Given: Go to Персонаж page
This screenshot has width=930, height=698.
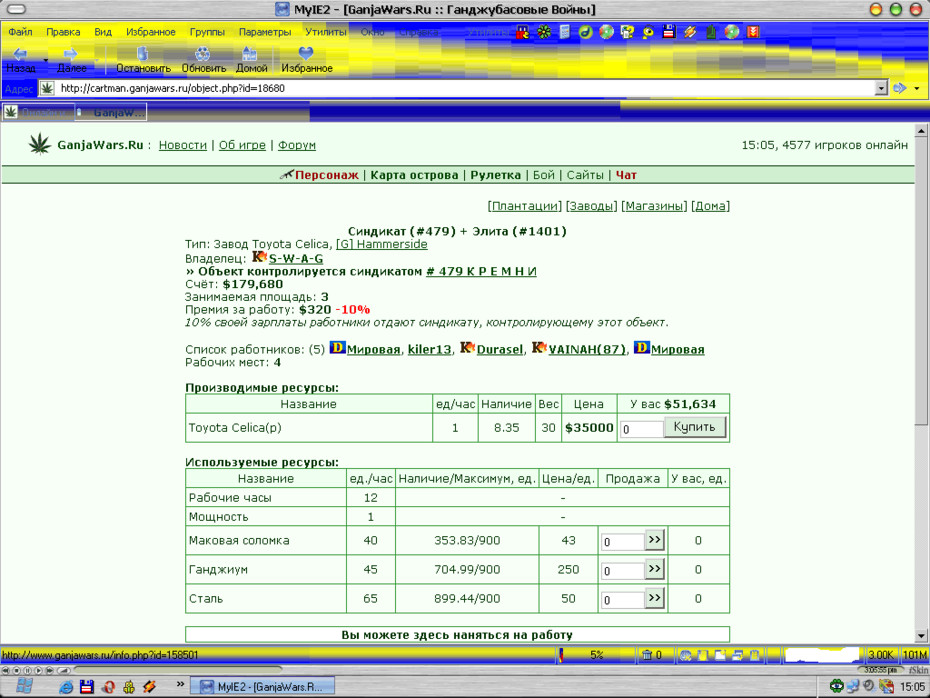Looking at the screenshot, I should click(326, 175).
